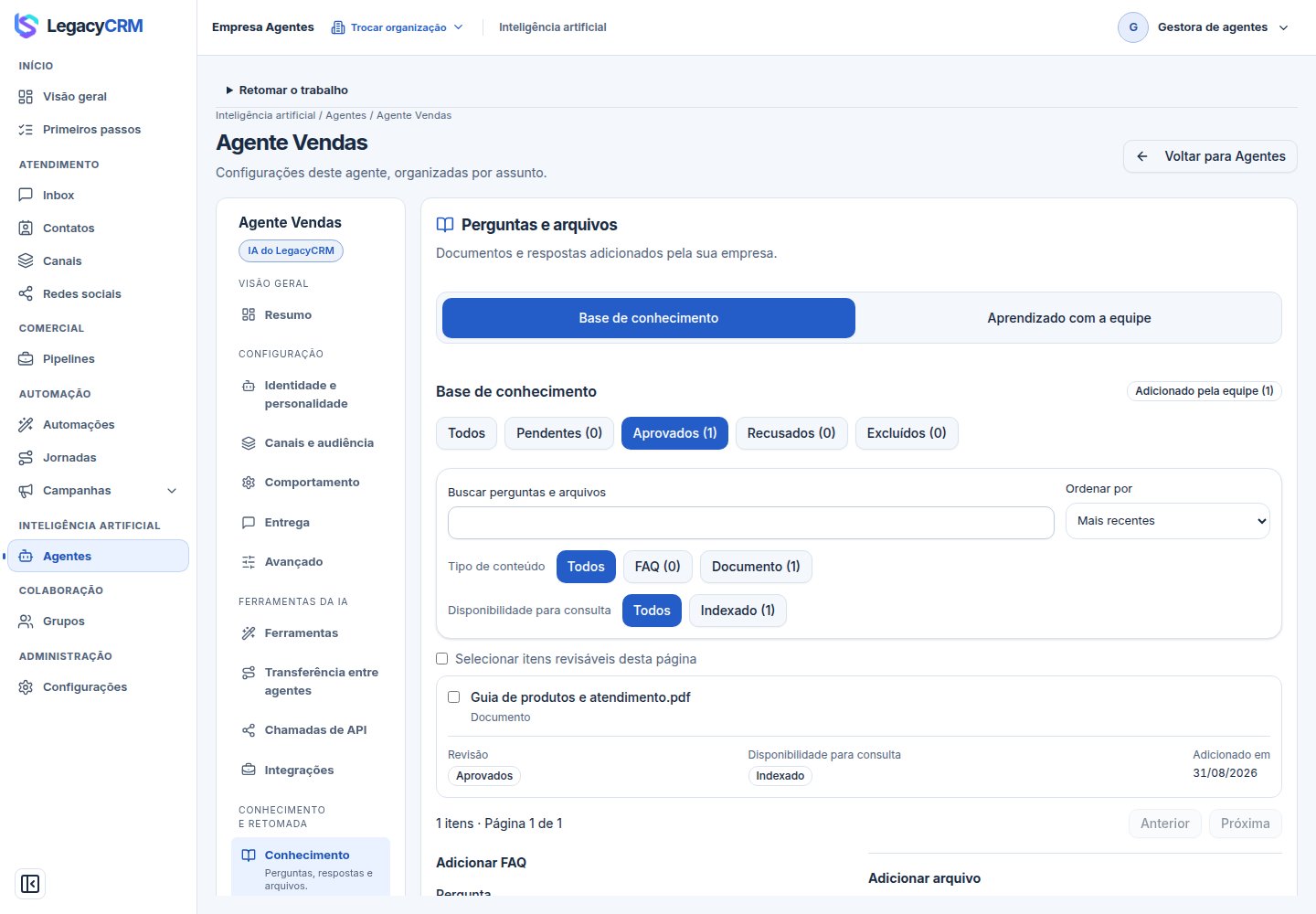1316x914 pixels.
Task: Click the Pipelines briefcase icon
Action: [26, 358]
